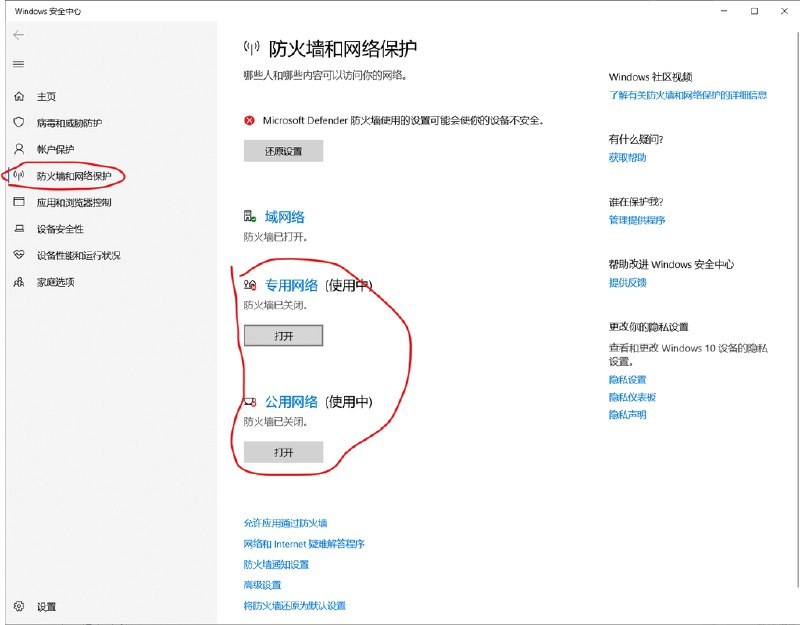Viewport: 800px width, 625px height.
Task: Turn on firewall for 专用网络 via 打开
Action: pos(283,335)
